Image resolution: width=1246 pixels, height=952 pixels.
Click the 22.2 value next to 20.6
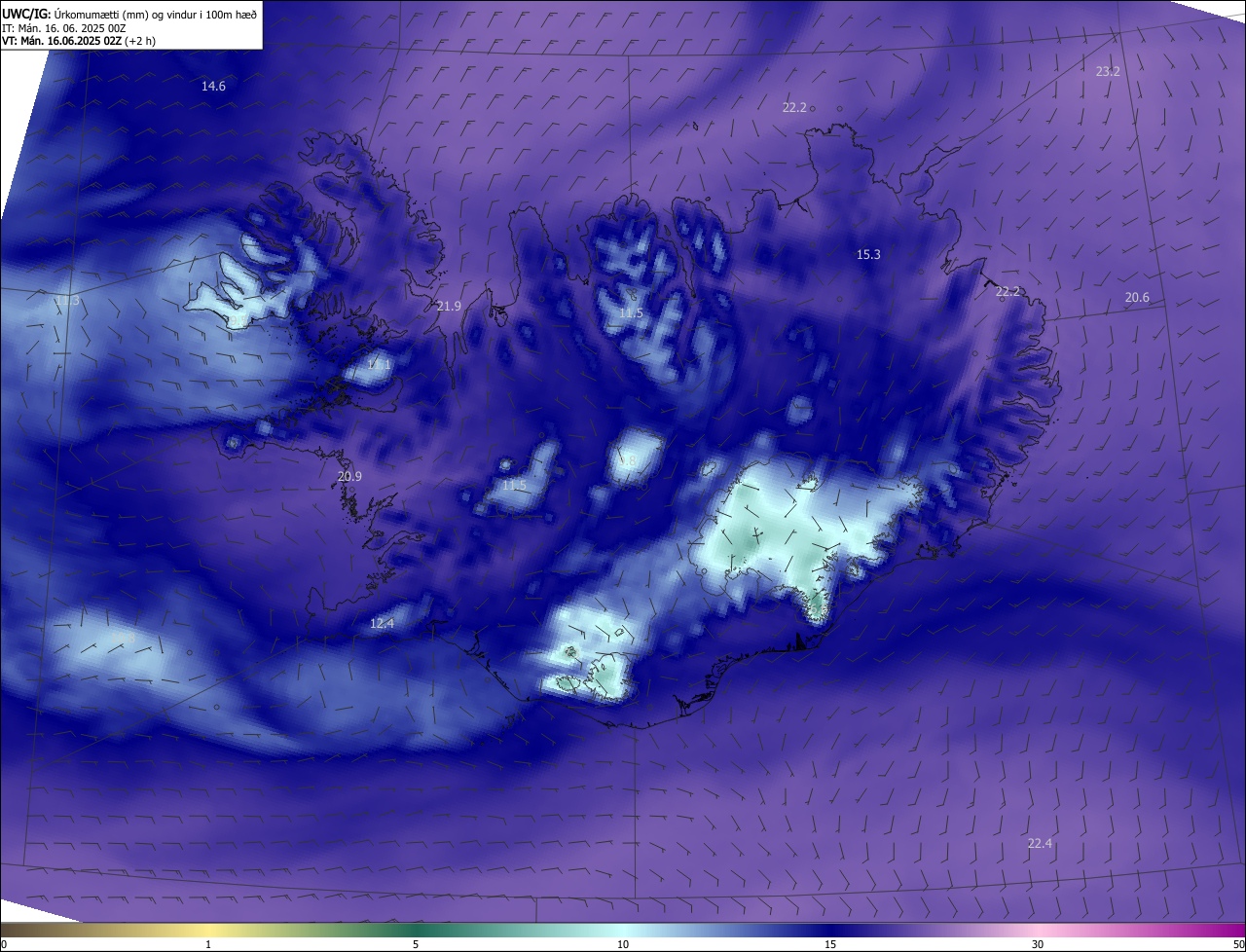pyautogui.click(x=1008, y=292)
